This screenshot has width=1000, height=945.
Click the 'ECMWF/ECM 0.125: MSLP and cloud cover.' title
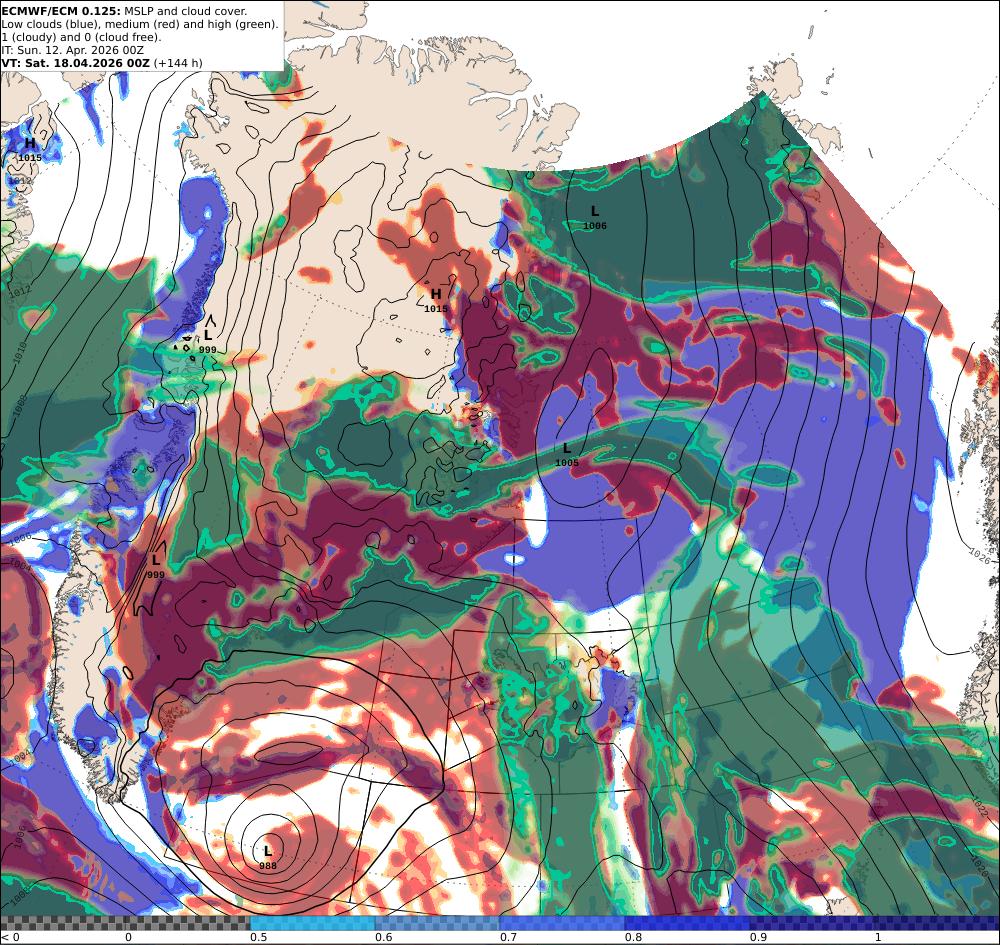[x=124, y=11]
